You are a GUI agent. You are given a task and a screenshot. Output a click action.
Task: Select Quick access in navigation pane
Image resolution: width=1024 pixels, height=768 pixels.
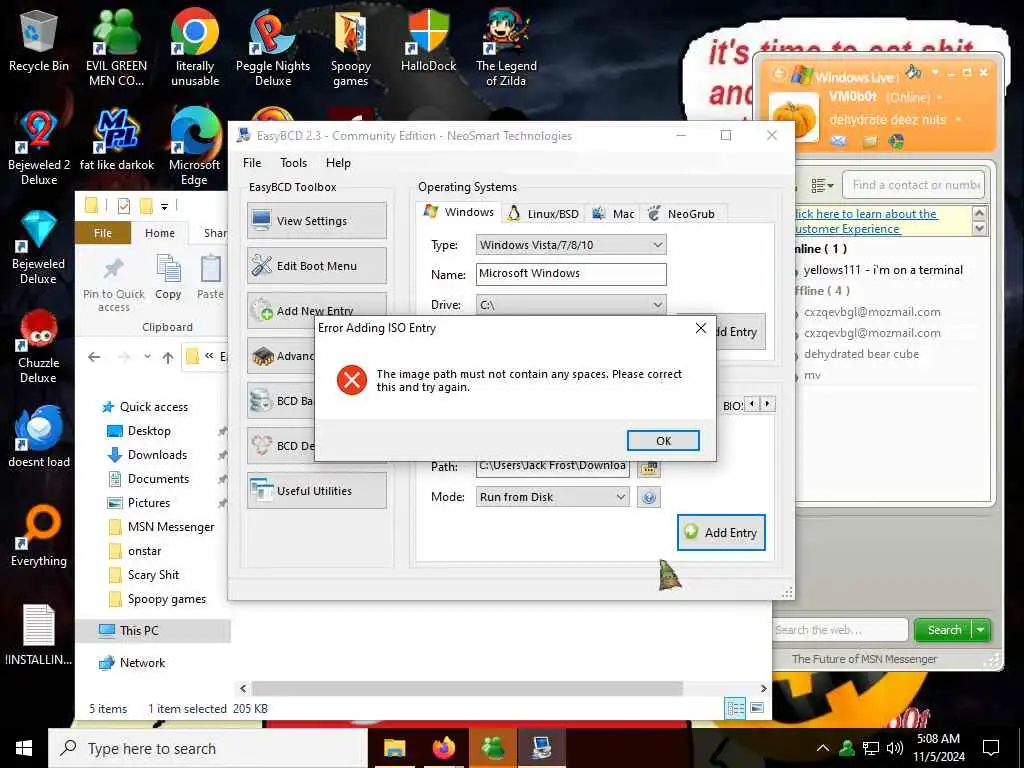[x=145, y=407]
